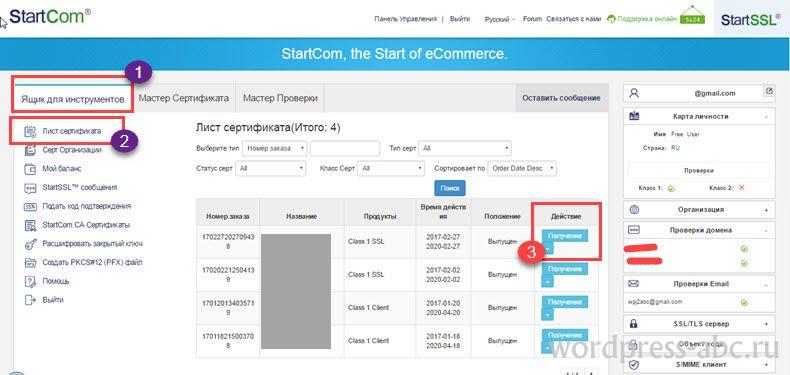The image size is (790, 375).
Task: Open the Класс Серт dropdown
Action: [x=391, y=168]
